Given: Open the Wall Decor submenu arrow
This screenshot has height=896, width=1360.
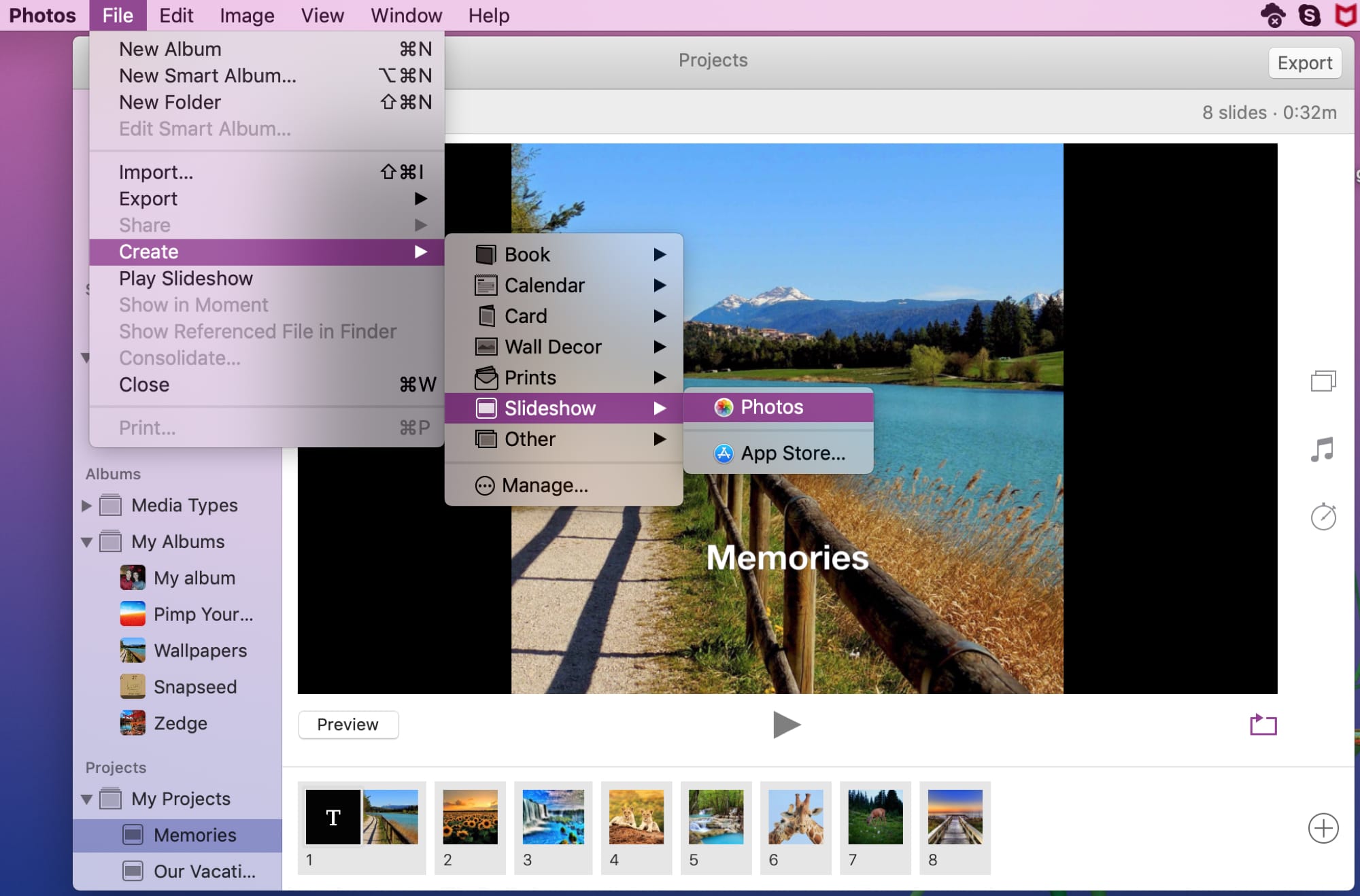Looking at the screenshot, I should pyautogui.click(x=660, y=347).
